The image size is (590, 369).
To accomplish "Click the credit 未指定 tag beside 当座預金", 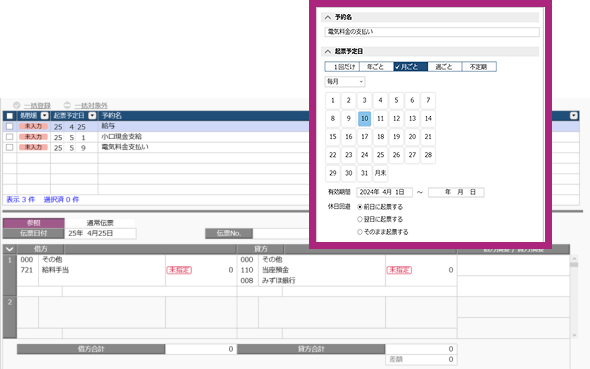I will pos(399,270).
